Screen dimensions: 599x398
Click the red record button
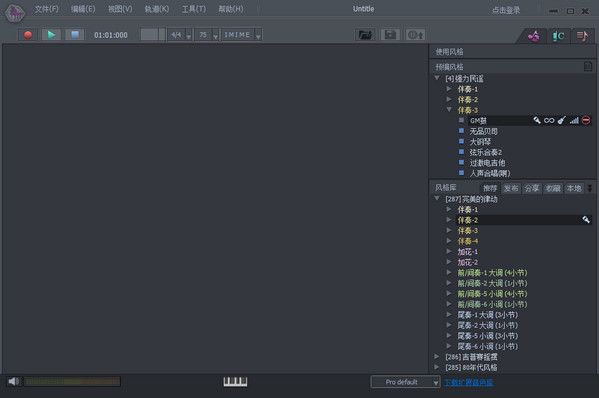28,35
